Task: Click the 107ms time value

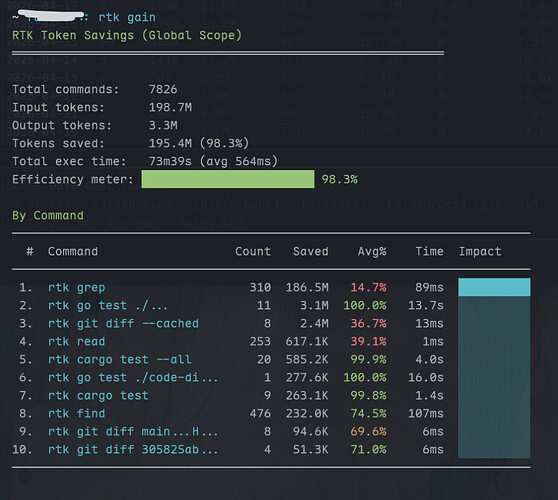Action: (426, 413)
